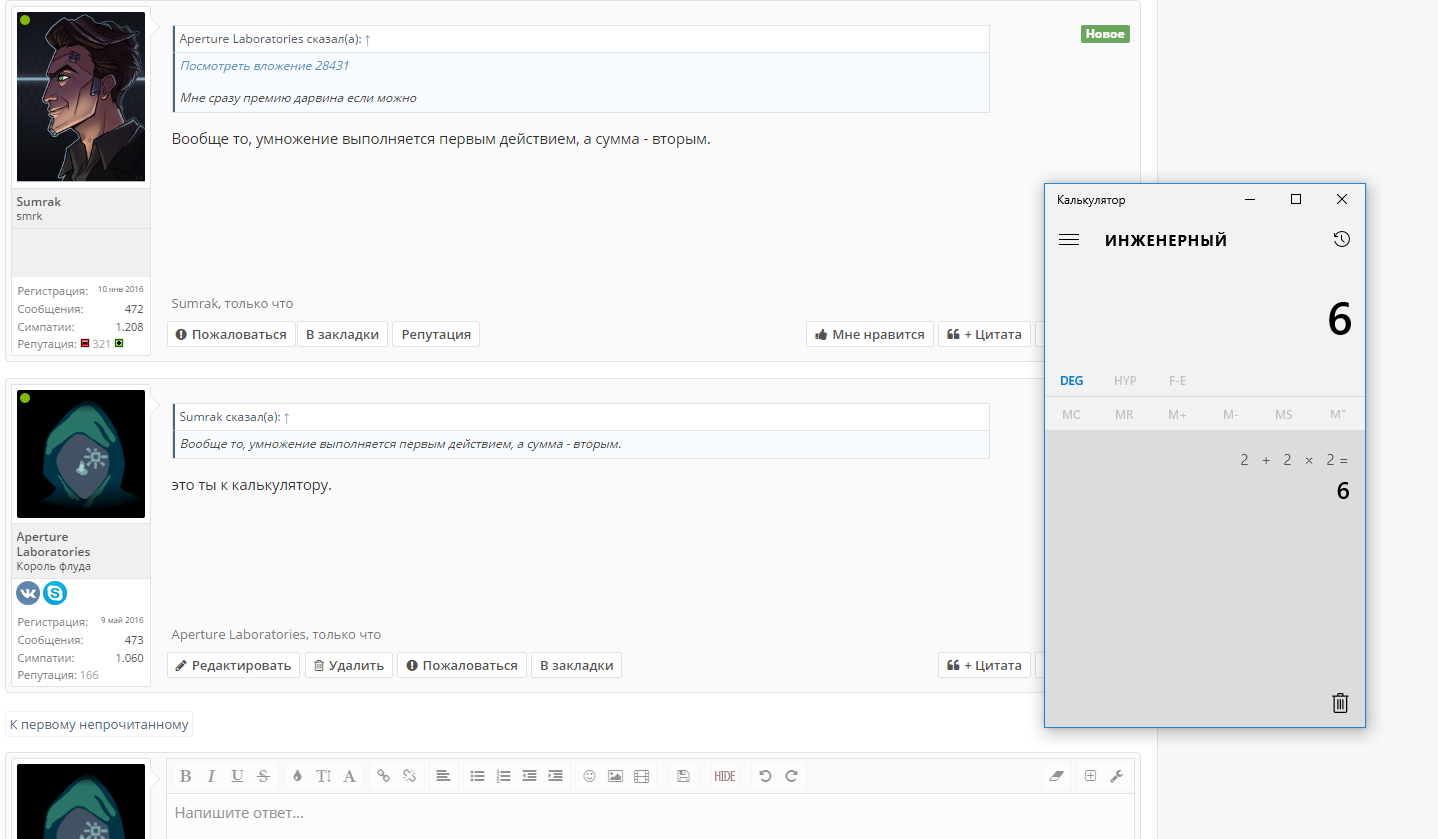Click Мне нравится on Sumrak's post
Screen dimensions: 1438x839
point(870,334)
